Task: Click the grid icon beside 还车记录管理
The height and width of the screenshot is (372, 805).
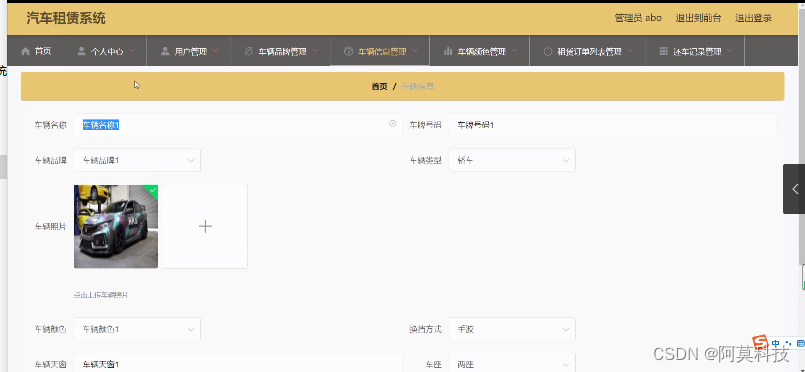Action: click(663, 51)
